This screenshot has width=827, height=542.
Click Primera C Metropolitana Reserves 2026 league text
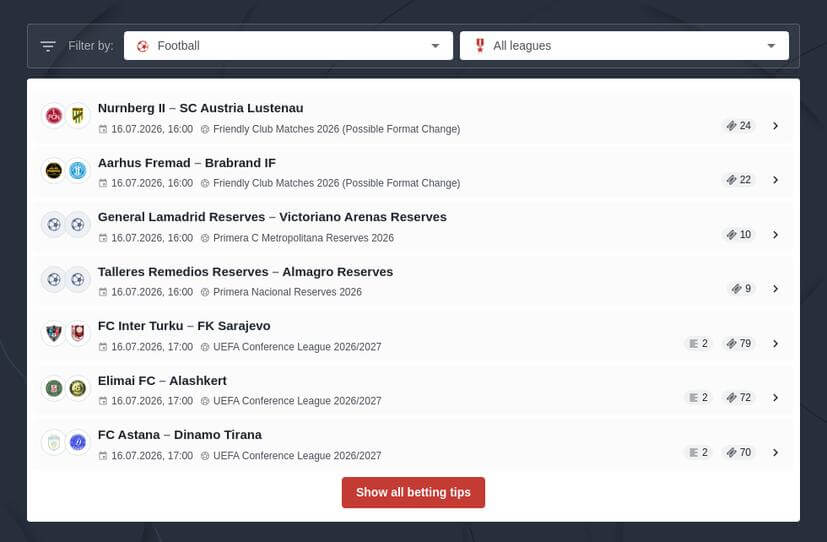(x=303, y=238)
